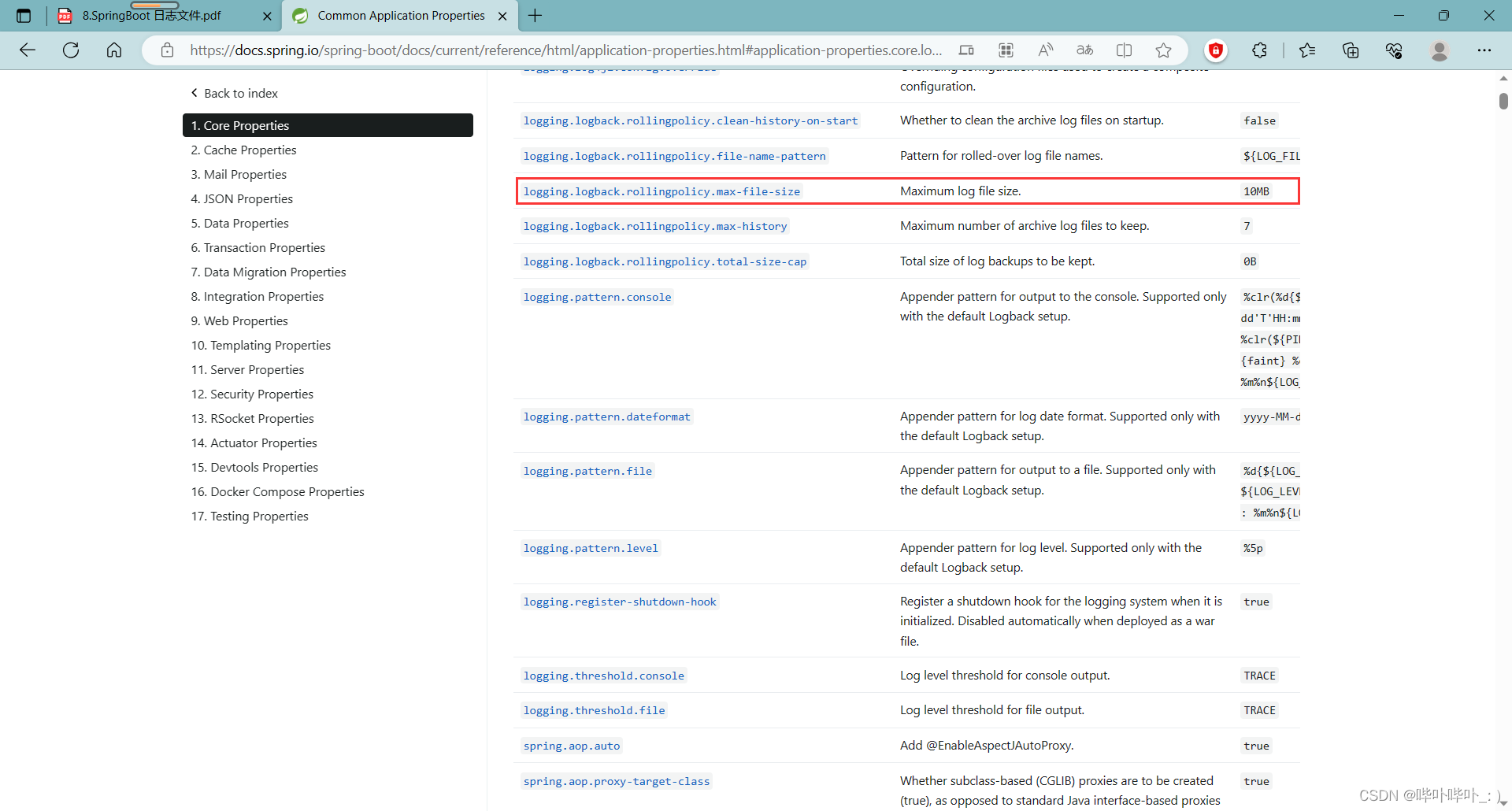
Task: View site information lock icon
Action: point(167,50)
